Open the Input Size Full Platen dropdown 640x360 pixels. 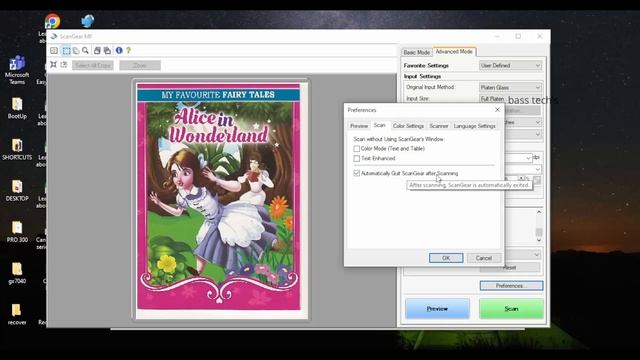tap(510, 99)
